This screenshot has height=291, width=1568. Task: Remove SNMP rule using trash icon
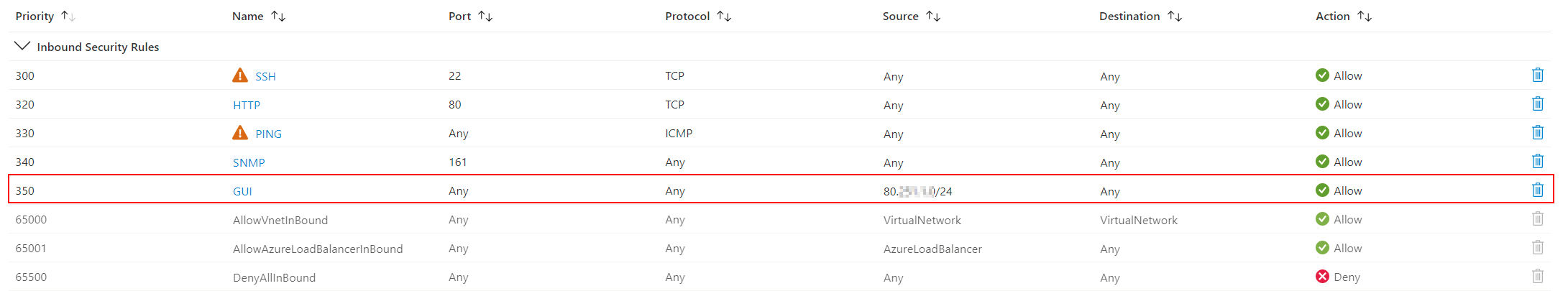pos(1537,161)
